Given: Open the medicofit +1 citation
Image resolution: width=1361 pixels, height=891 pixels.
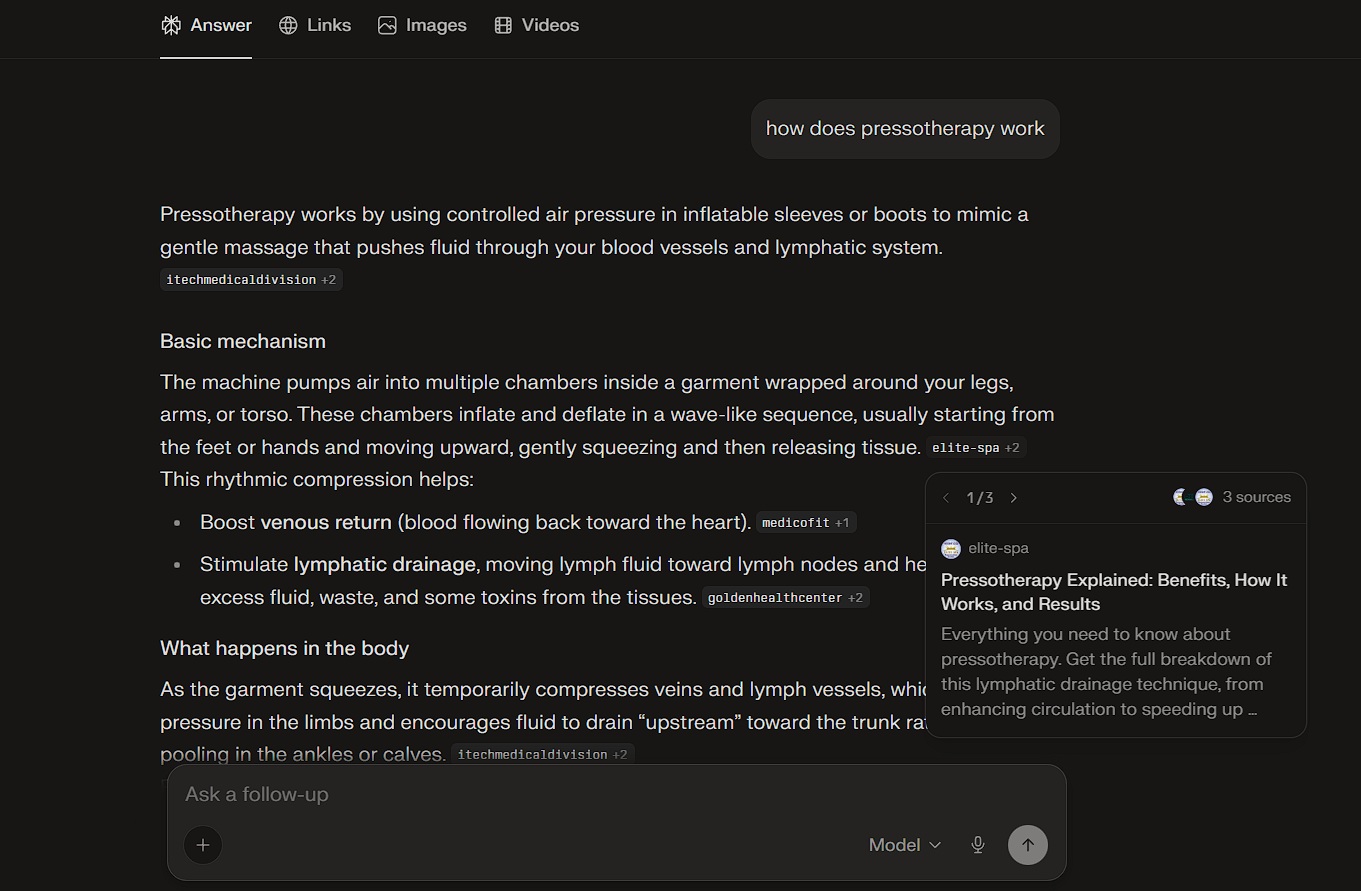Looking at the screenshot, I should coord(805,522).
